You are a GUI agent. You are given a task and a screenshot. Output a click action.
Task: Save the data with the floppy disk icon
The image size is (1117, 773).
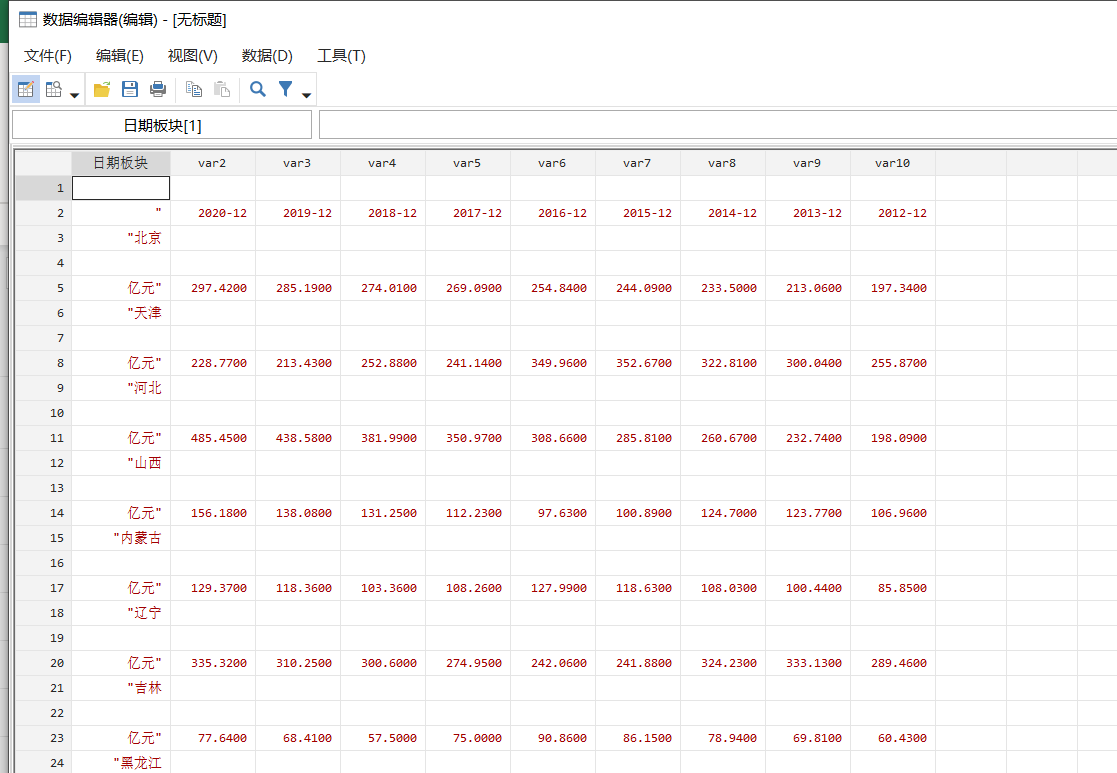point(129,89)
